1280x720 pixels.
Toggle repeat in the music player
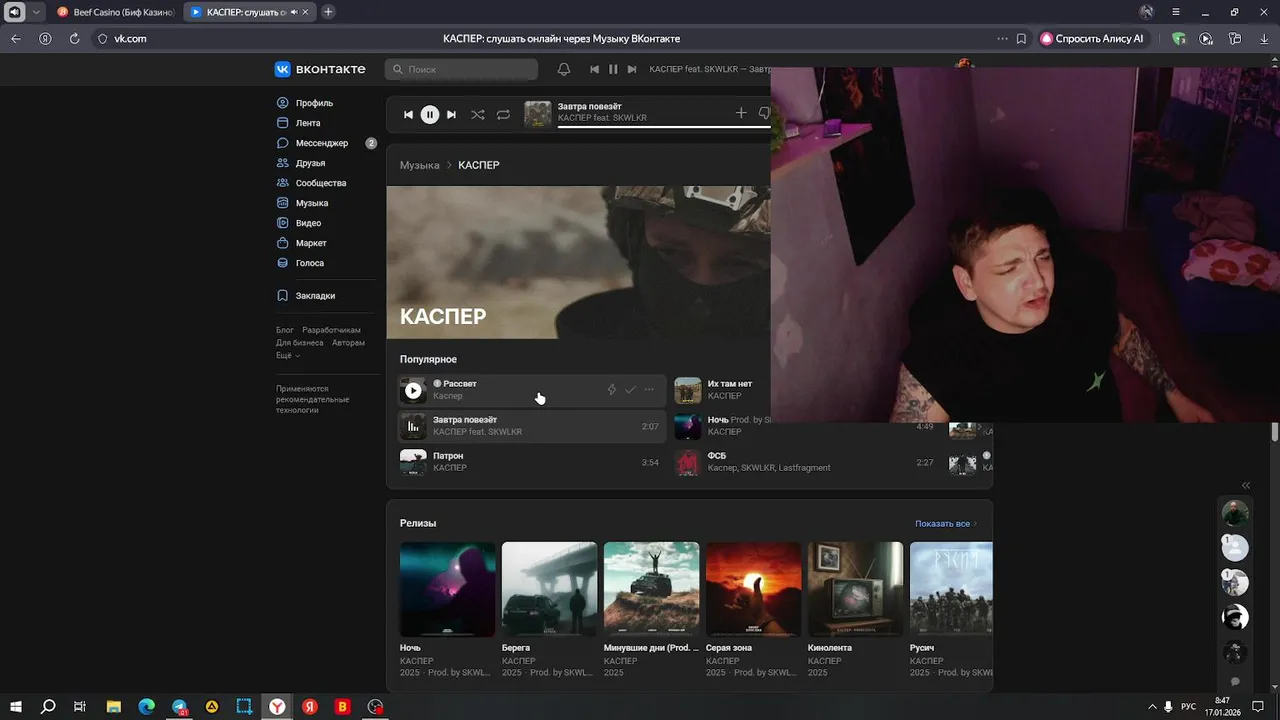coord(503,115)
